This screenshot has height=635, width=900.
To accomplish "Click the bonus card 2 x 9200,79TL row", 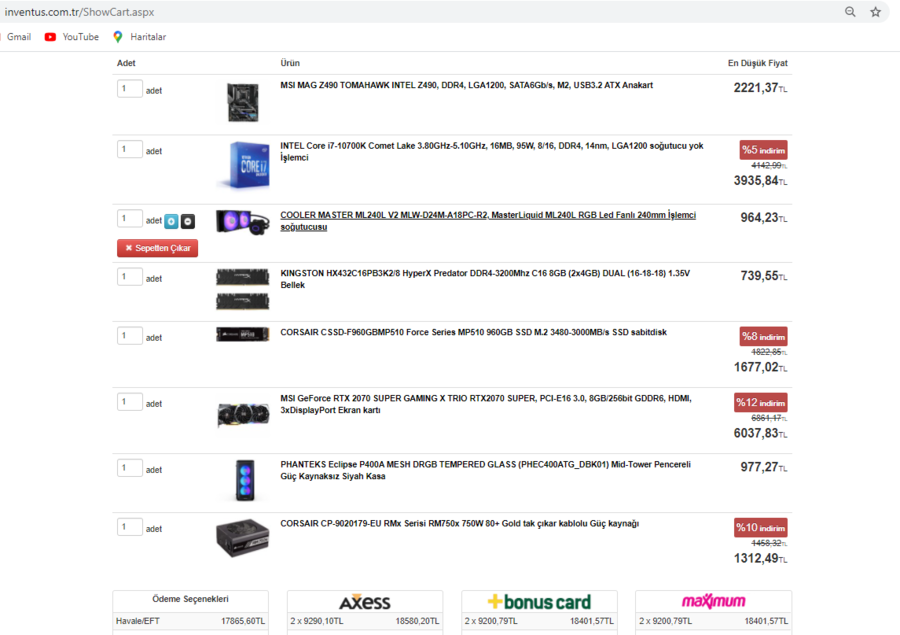I will tap(539, 621).
